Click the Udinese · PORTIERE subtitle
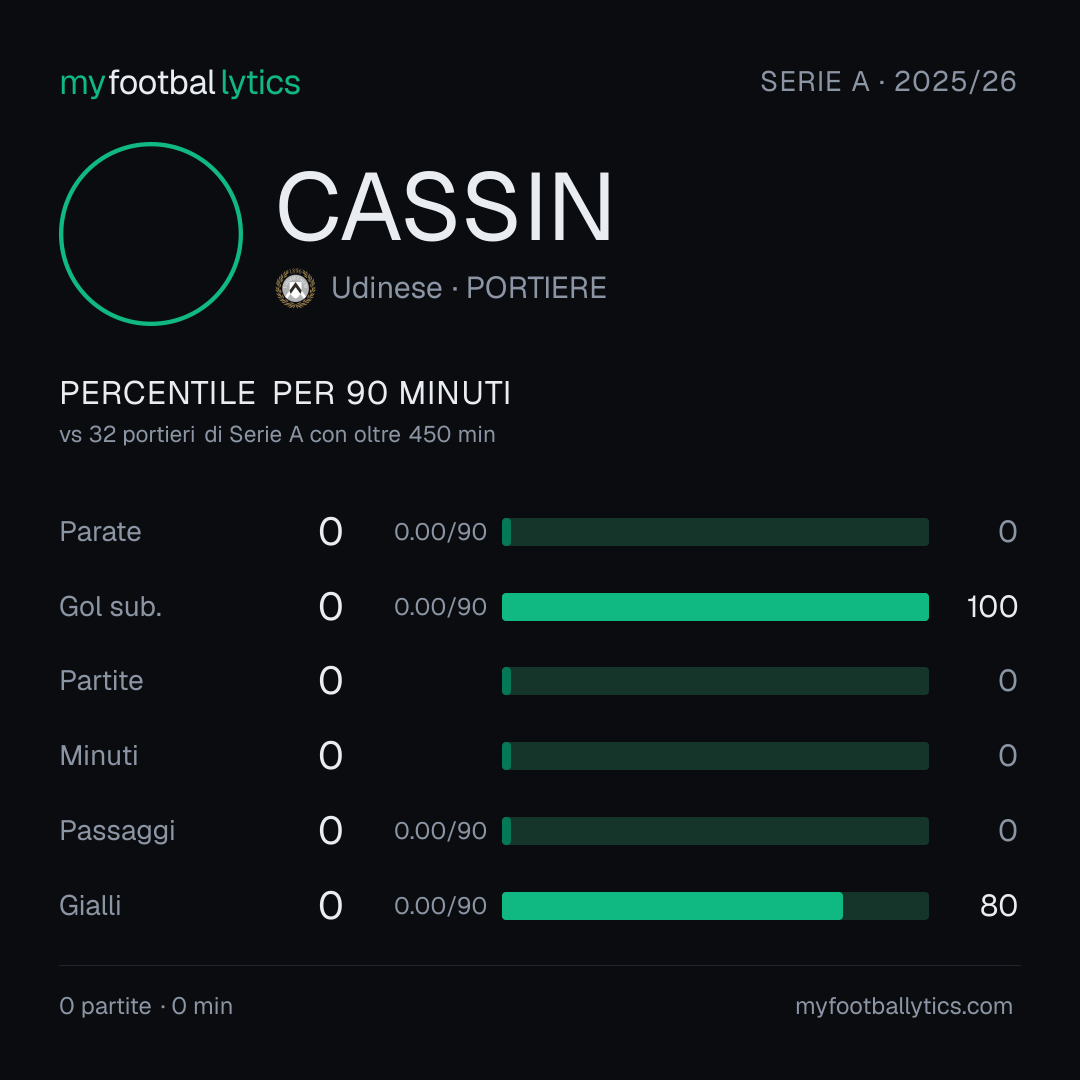 click(x=468, y=288)
